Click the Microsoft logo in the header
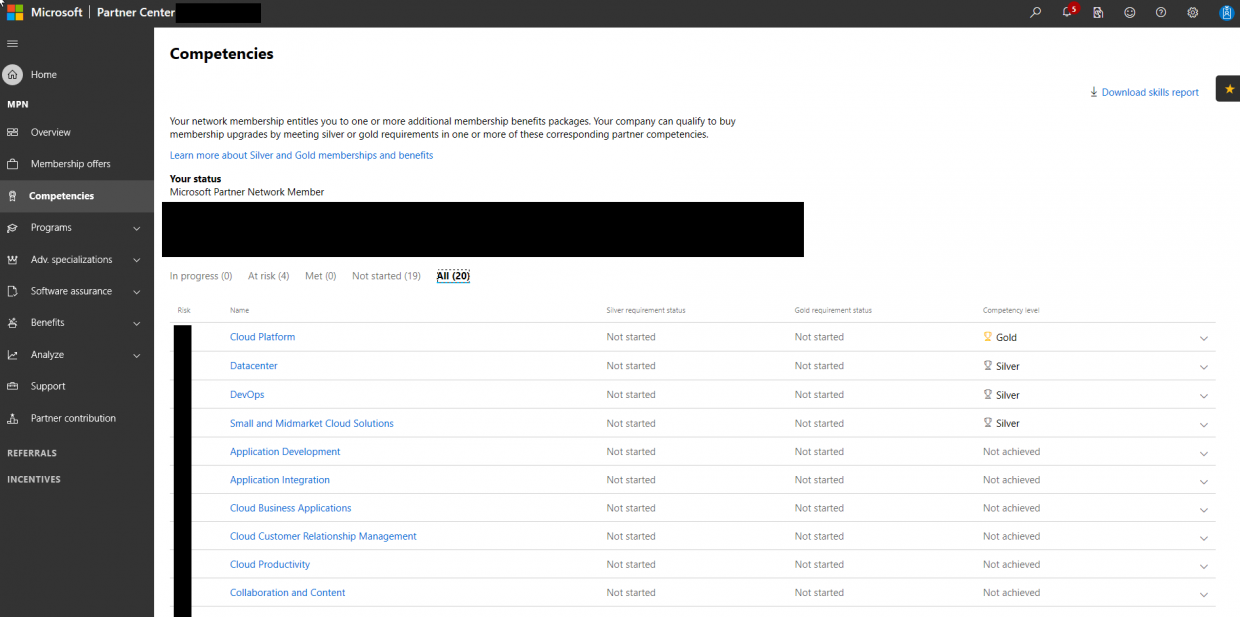The image size is (1240, 617). click(x=15, y=13)
